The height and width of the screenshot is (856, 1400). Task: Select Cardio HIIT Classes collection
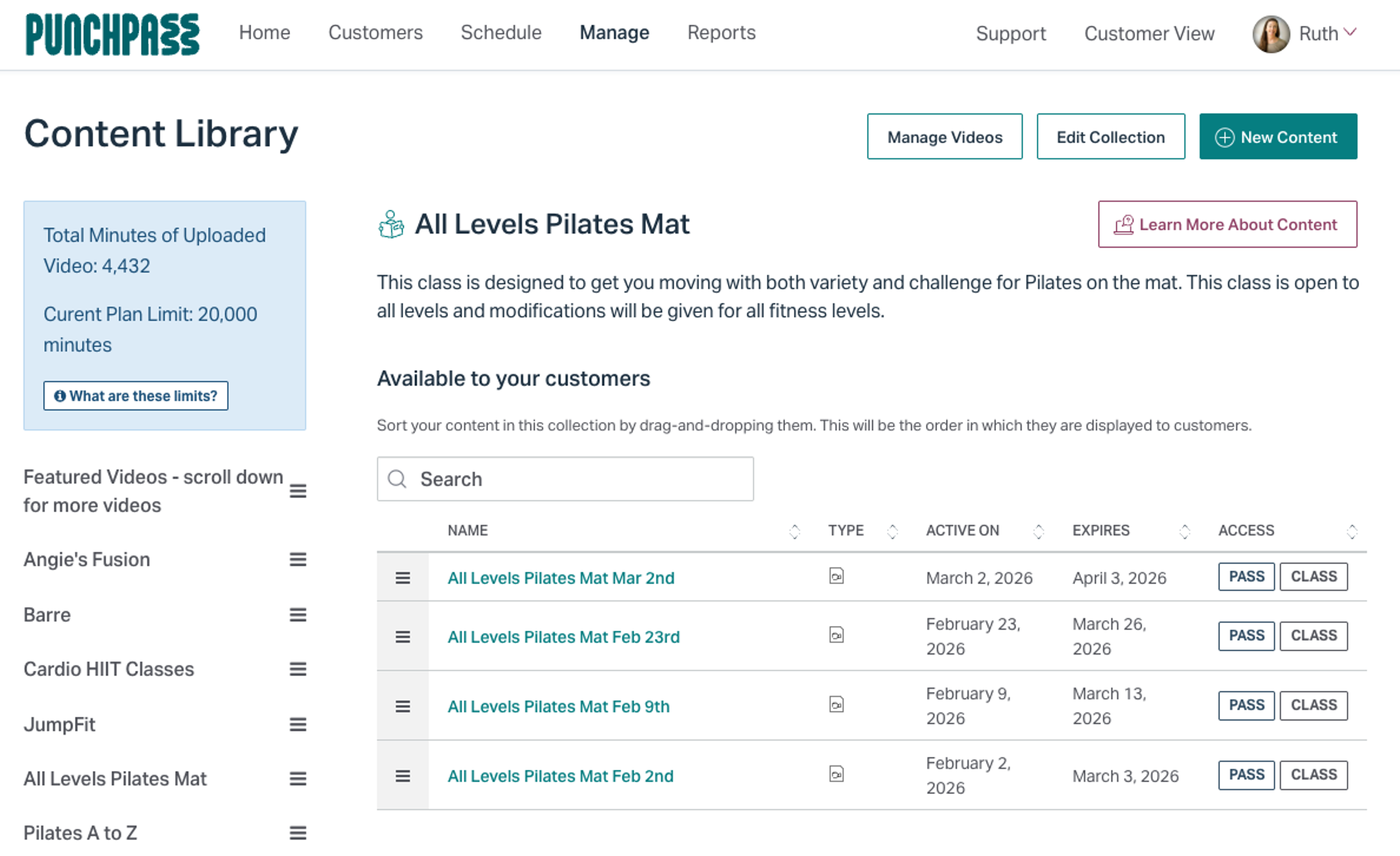[109, 669]
